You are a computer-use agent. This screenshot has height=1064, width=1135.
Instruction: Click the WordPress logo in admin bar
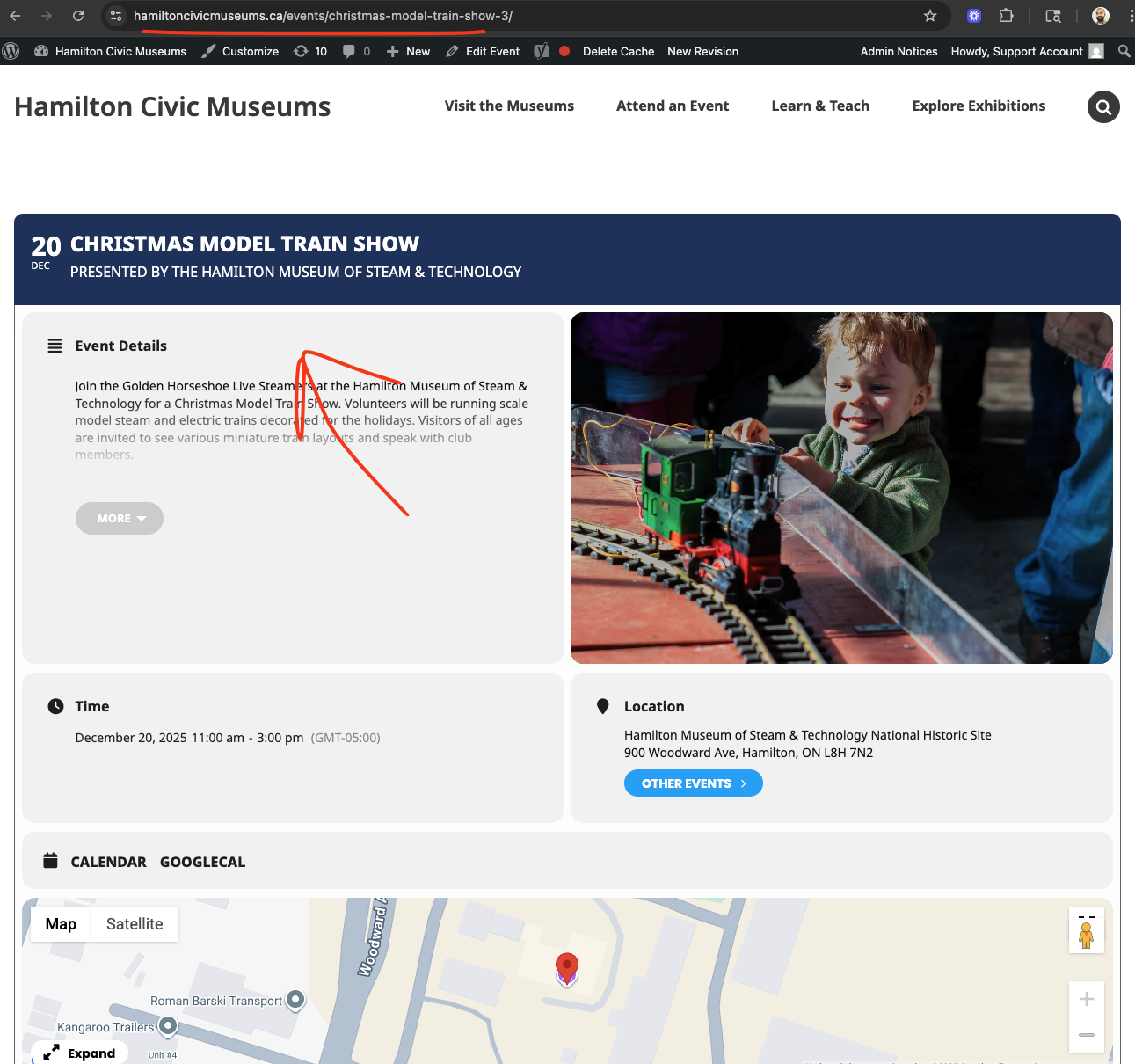[x=11, y=51]
